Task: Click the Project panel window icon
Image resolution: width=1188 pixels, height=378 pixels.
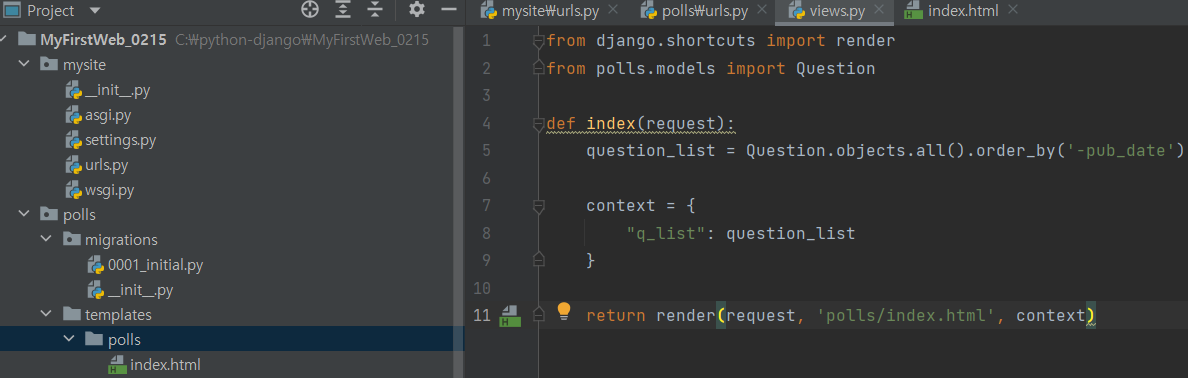Action: 12,11
